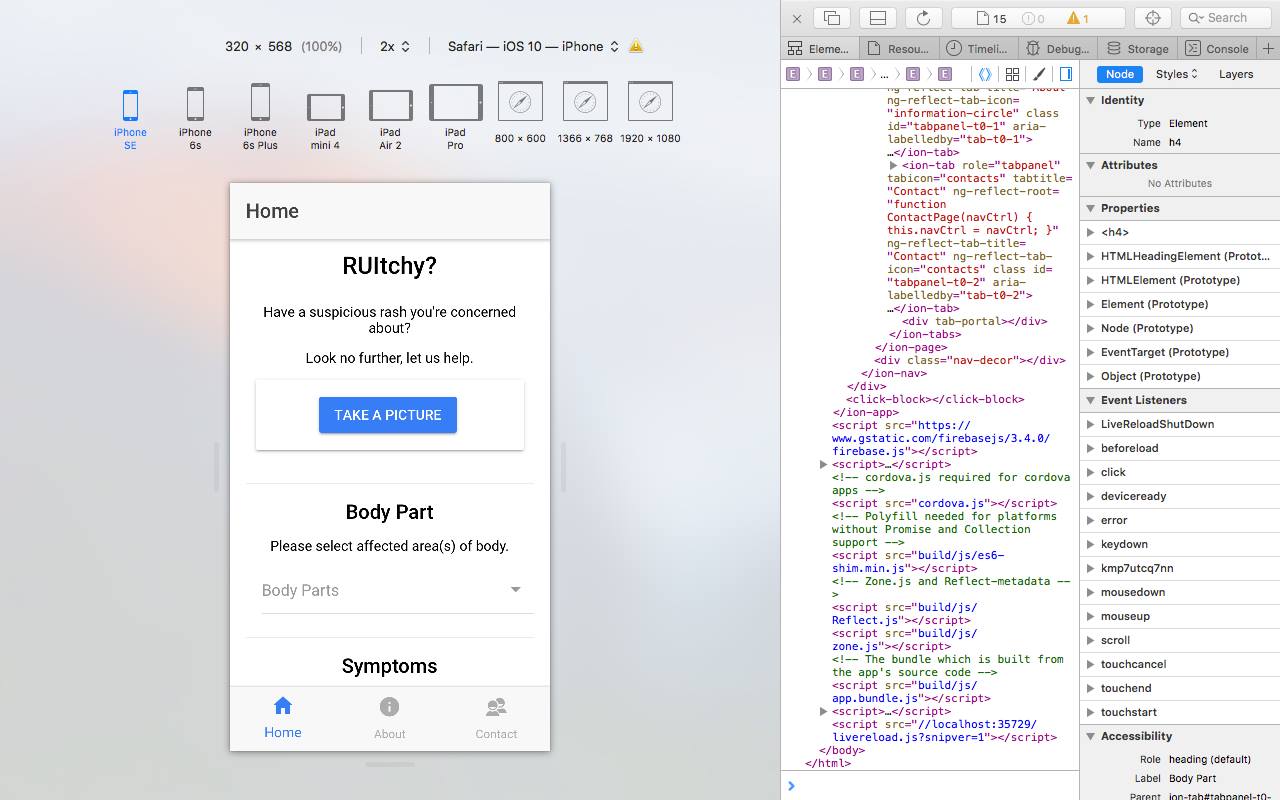Viewport: 1280px width, 800px height.
Task: Toggle the details sidebar icon
Action: point(1066,74)
